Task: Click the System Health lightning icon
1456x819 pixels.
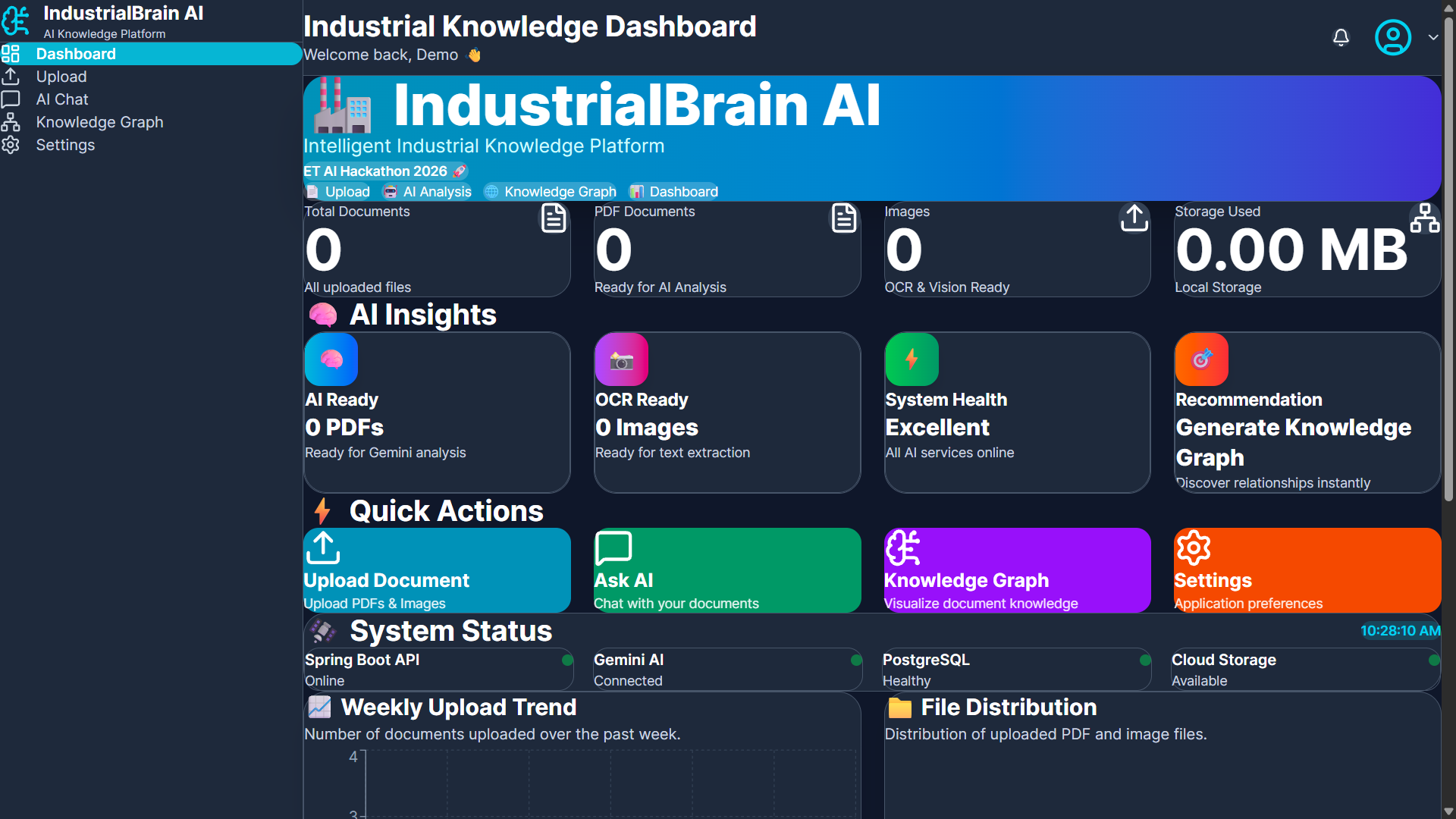Action: [912, 359]
